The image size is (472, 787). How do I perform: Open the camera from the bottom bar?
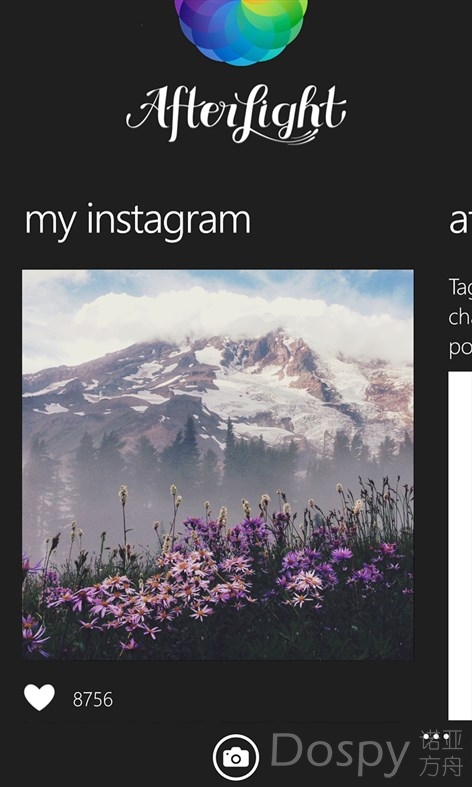pos(236,757)
